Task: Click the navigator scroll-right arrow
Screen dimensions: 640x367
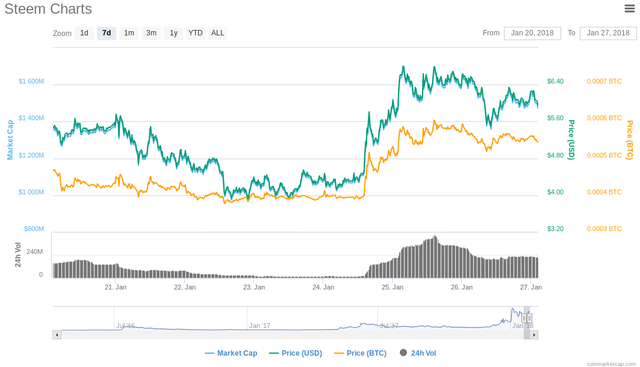Action: click(534, 335)
